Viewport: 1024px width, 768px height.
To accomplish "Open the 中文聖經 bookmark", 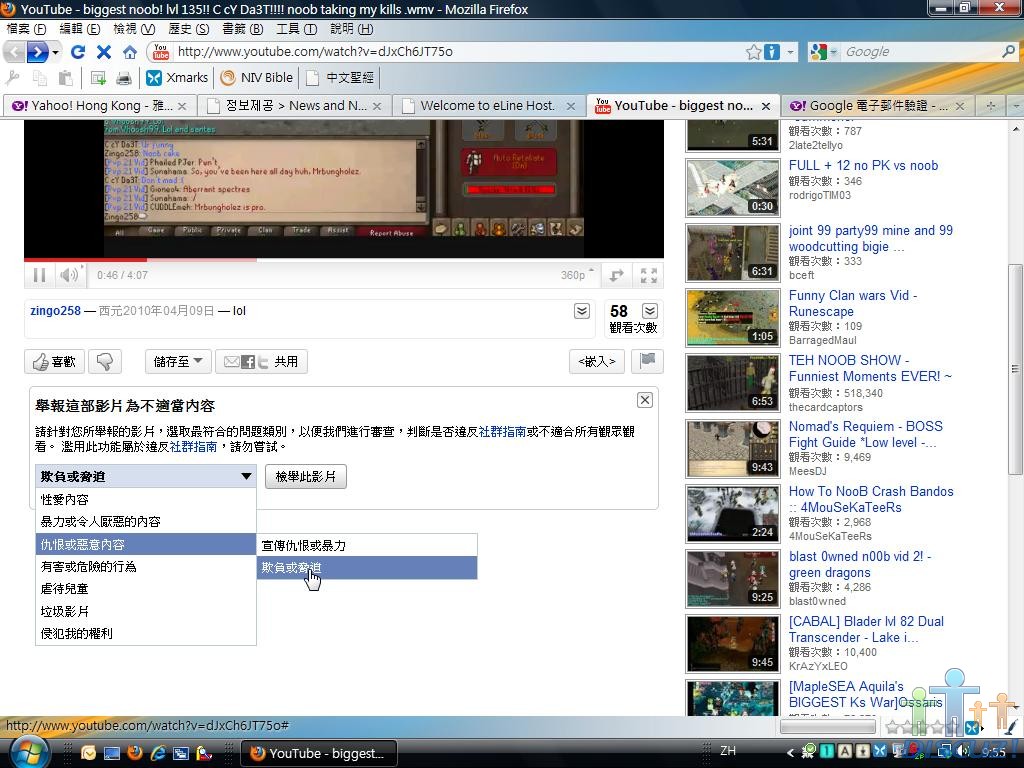I will tap(341, 78).
